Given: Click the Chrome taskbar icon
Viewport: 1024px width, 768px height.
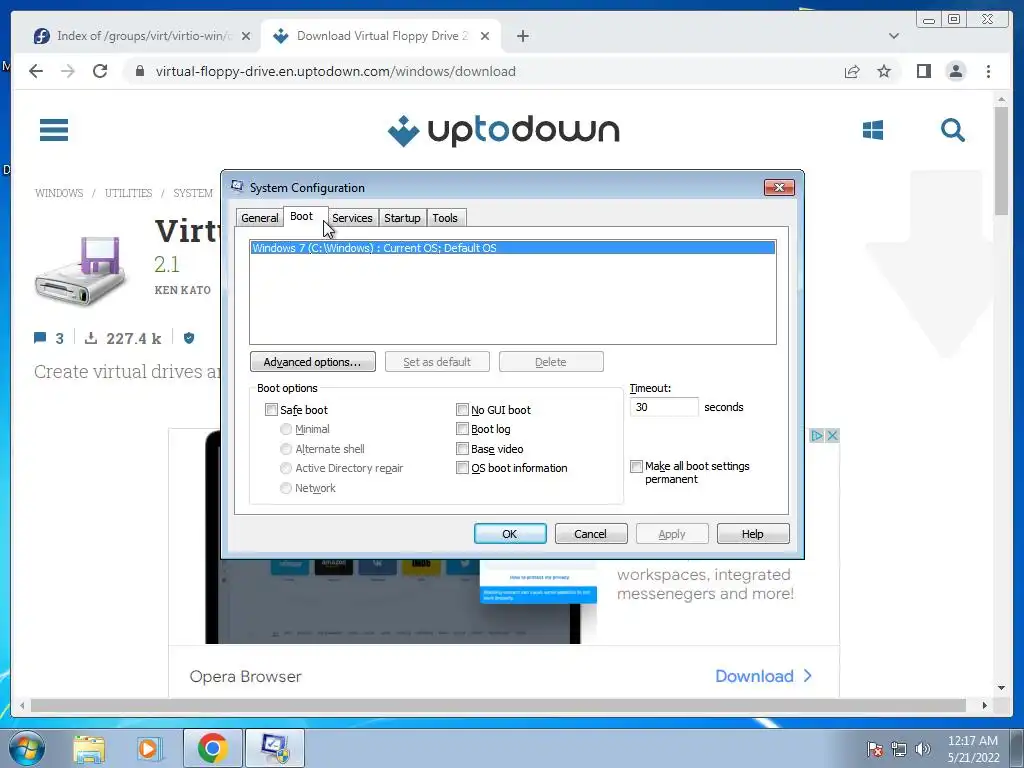Looking at the screenshot, I should coord(212,748).
